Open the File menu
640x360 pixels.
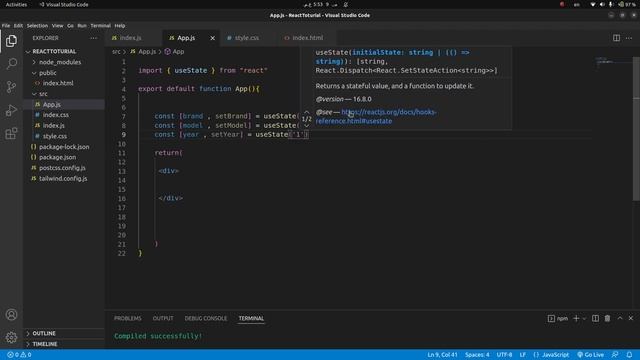point(6,25)
